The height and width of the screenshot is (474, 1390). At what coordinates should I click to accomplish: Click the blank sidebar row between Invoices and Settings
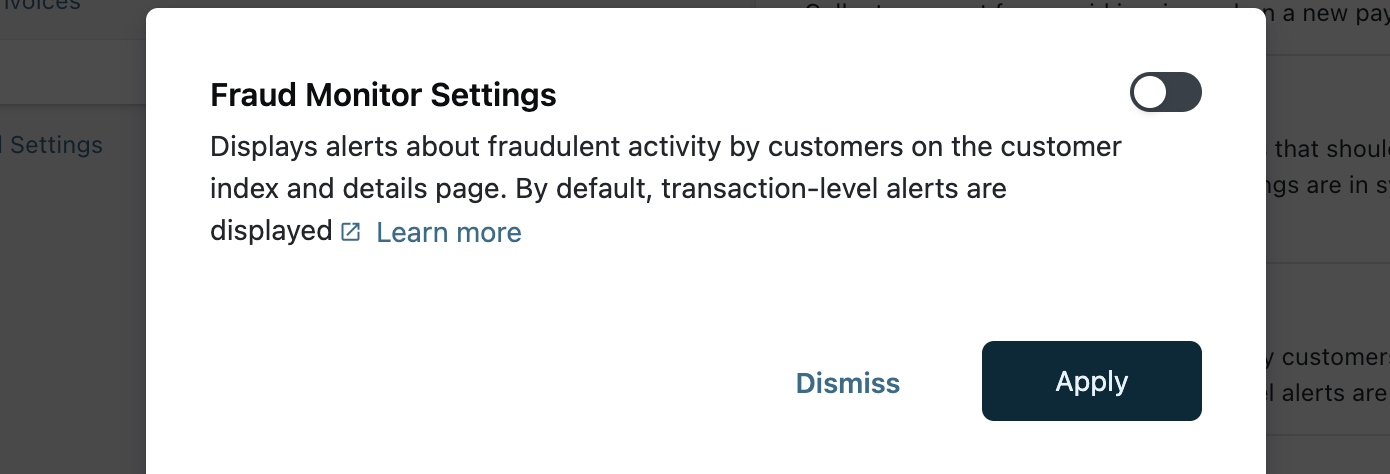point(70,72)
